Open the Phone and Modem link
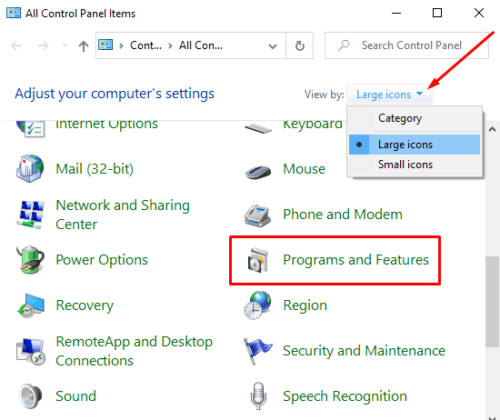 tap(342, 214)
